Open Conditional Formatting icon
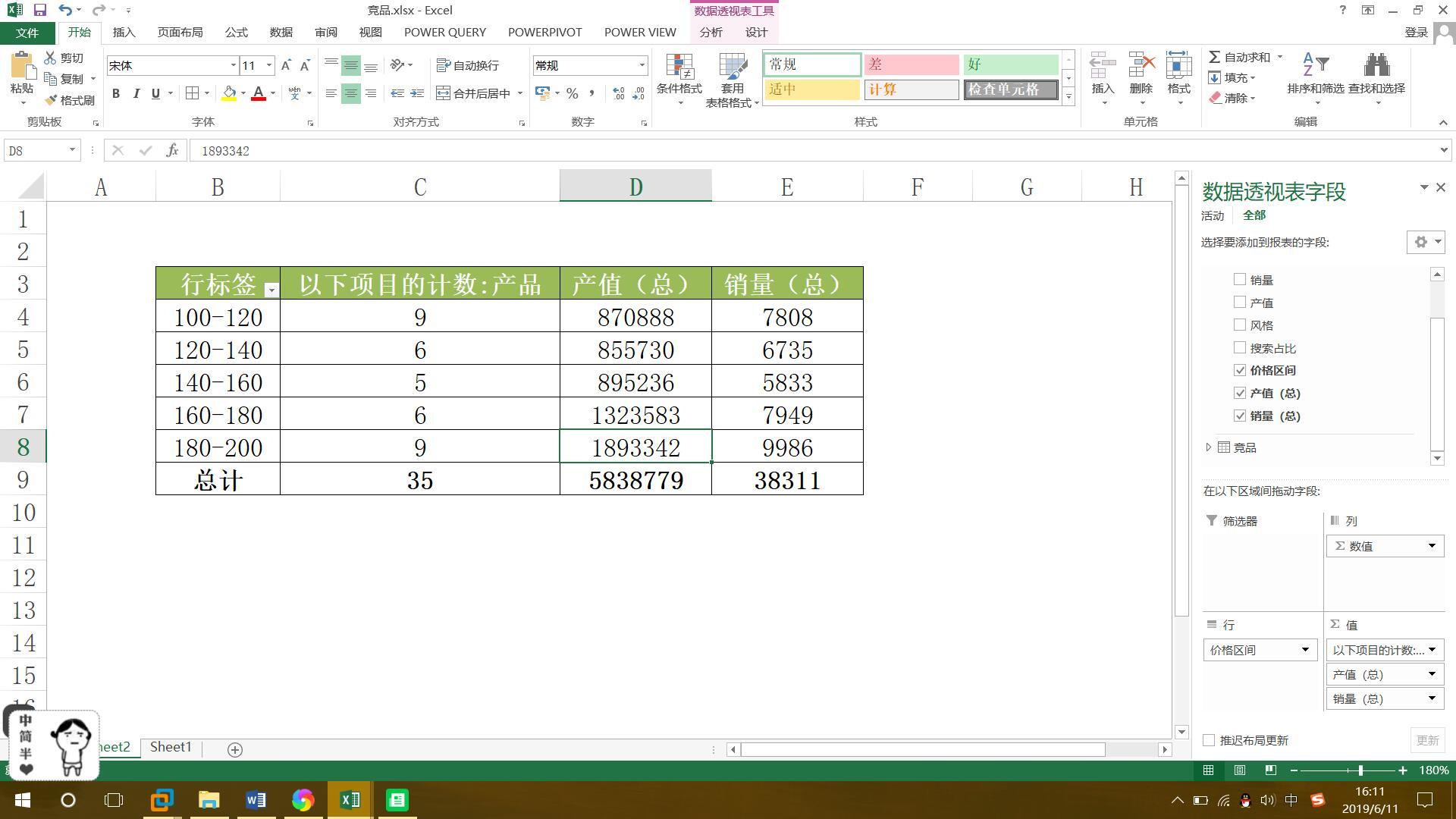The image size is (1456, 819). point(679,68)
